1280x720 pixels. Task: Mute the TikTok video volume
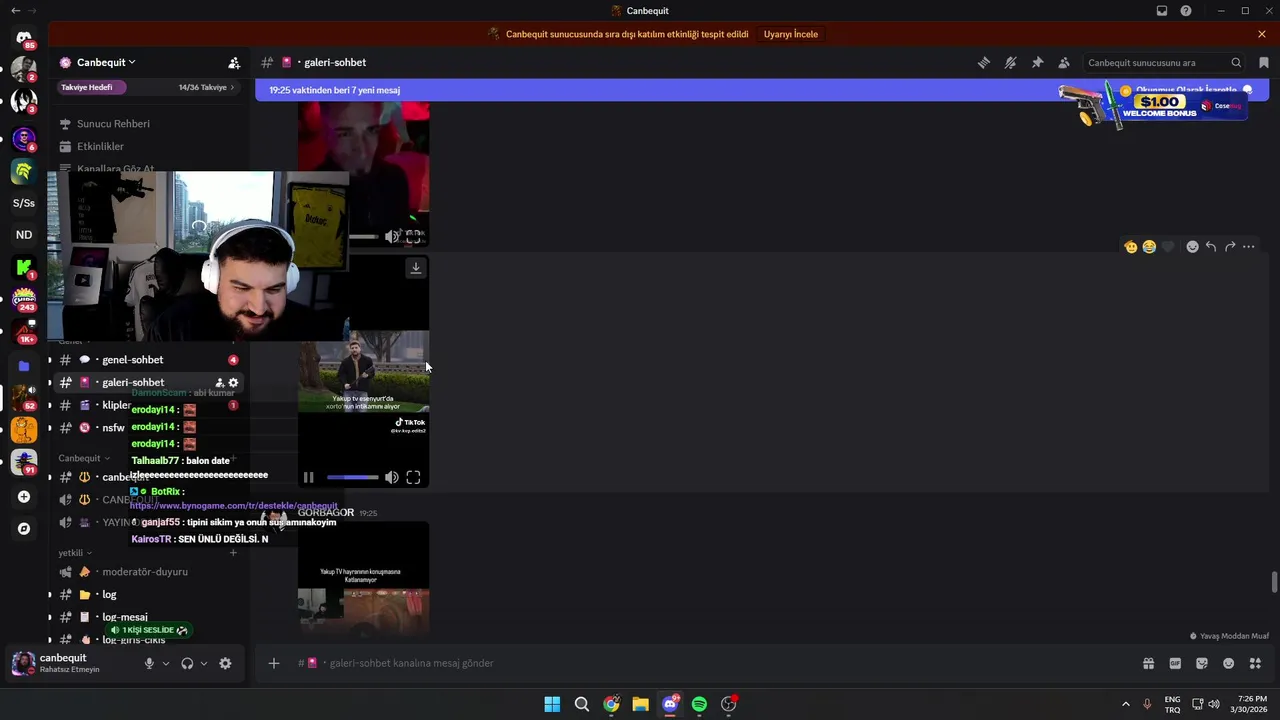[x=392, y=478]
